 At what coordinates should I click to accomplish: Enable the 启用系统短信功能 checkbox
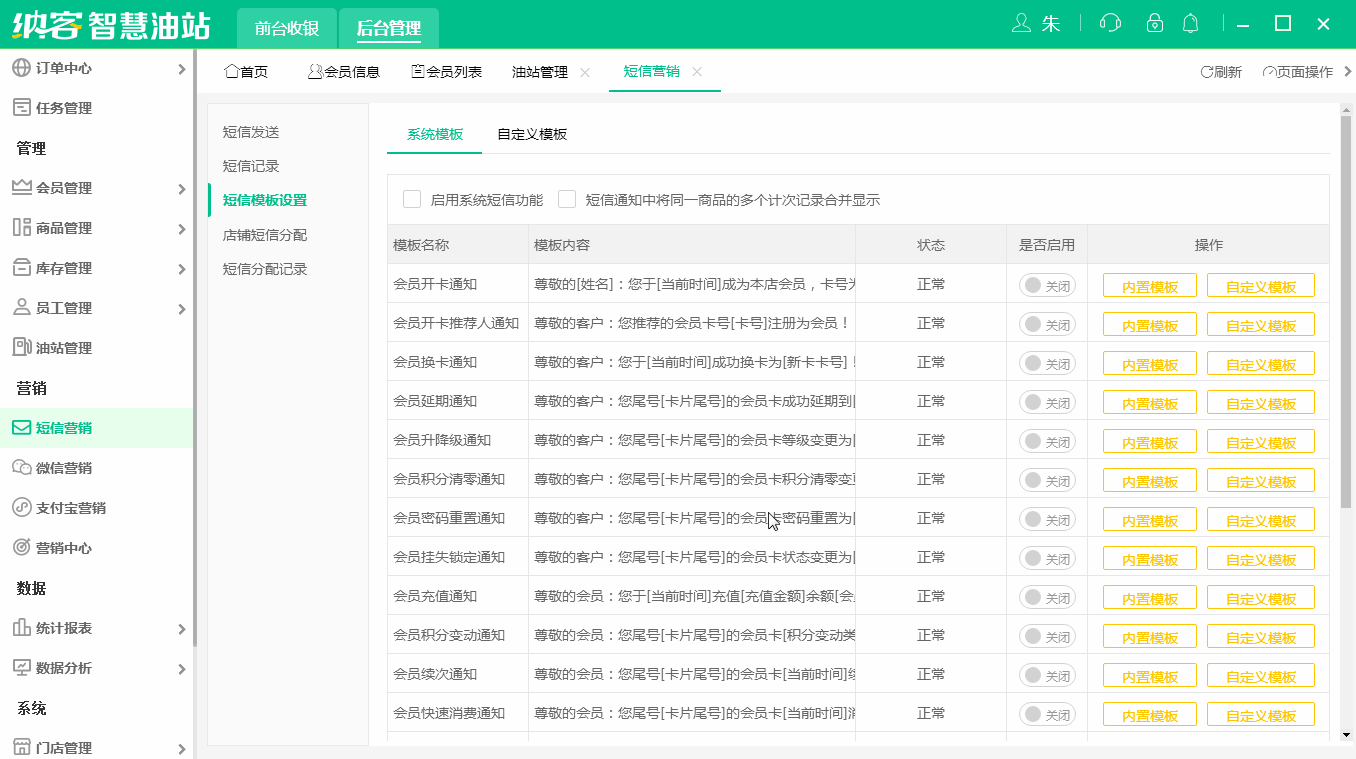tap(412, 198)
